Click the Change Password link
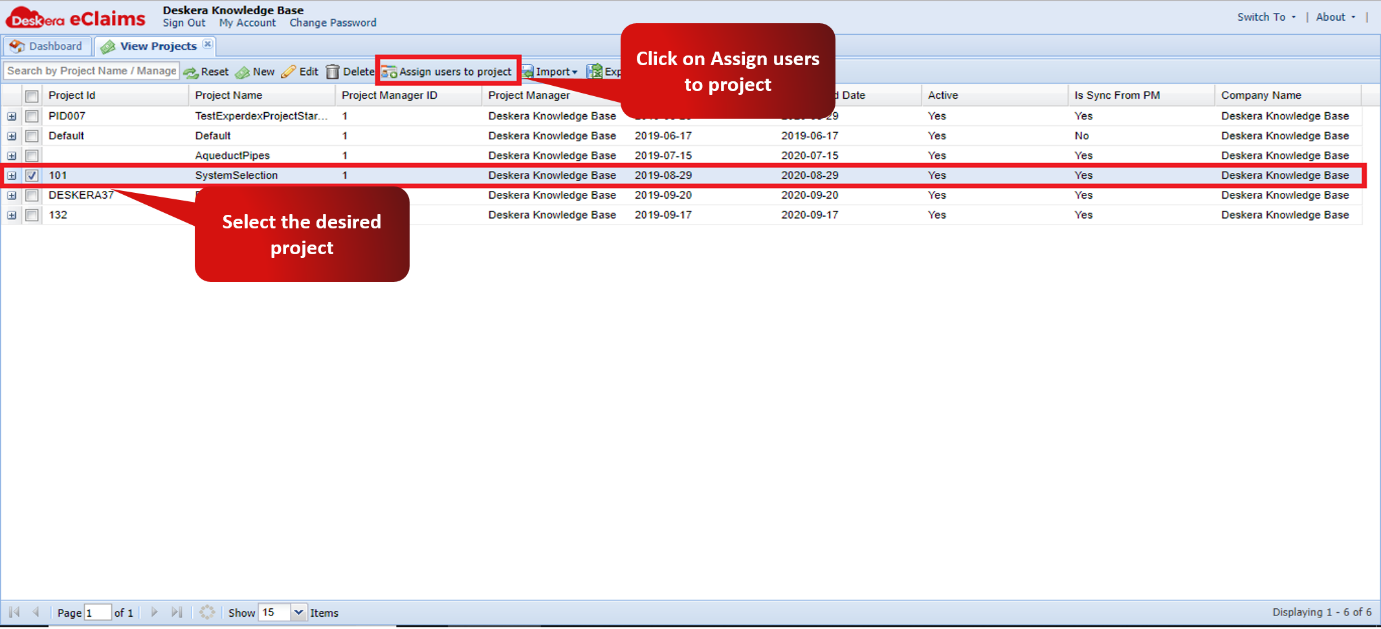 333,23
